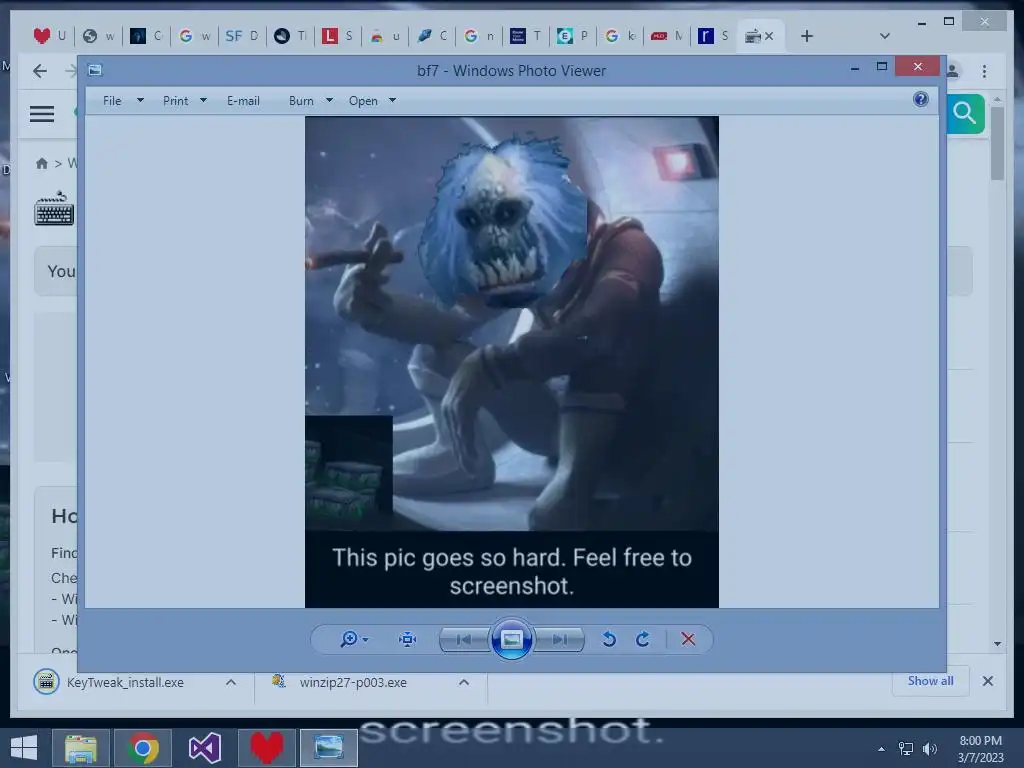Screen dimensions: 1024x768
Task: Open Chrome from the taskbar
Action: point(143,748)
